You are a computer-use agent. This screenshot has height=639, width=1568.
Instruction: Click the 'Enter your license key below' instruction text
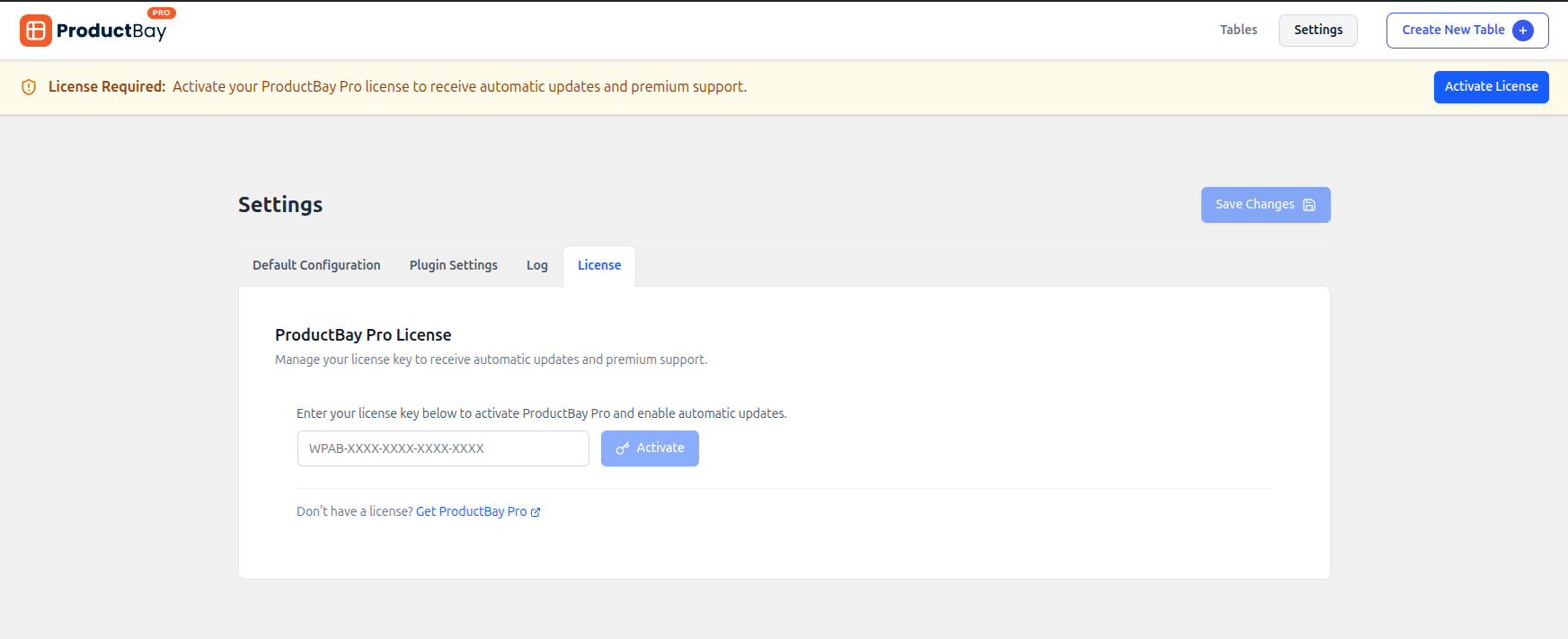click(542, 413)
